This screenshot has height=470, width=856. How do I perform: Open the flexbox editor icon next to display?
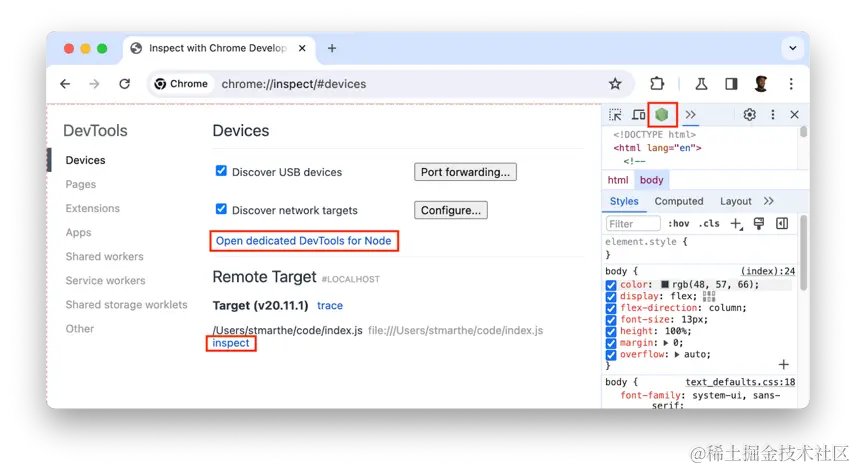[x=709, y=296]
